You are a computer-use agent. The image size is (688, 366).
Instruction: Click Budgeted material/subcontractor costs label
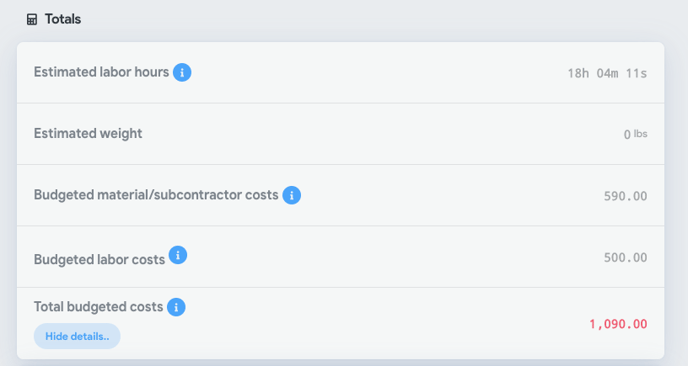pos(156,195)
